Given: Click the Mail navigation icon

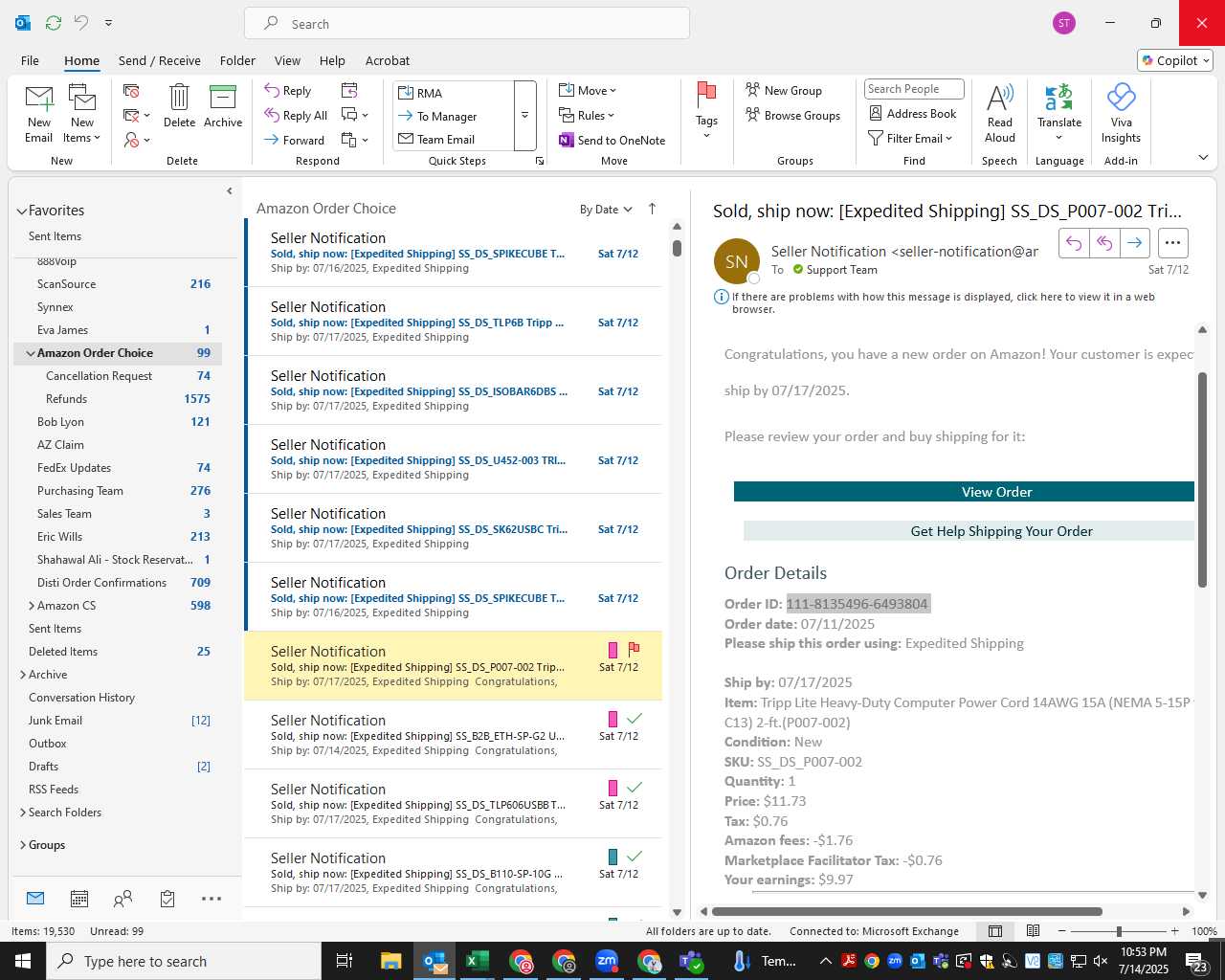Looking at the screenshot, I should click(35, 898).
